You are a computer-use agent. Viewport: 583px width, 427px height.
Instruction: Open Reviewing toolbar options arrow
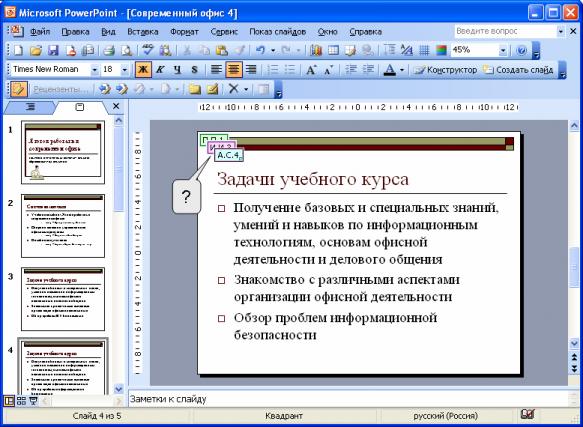tap(278, 89)
